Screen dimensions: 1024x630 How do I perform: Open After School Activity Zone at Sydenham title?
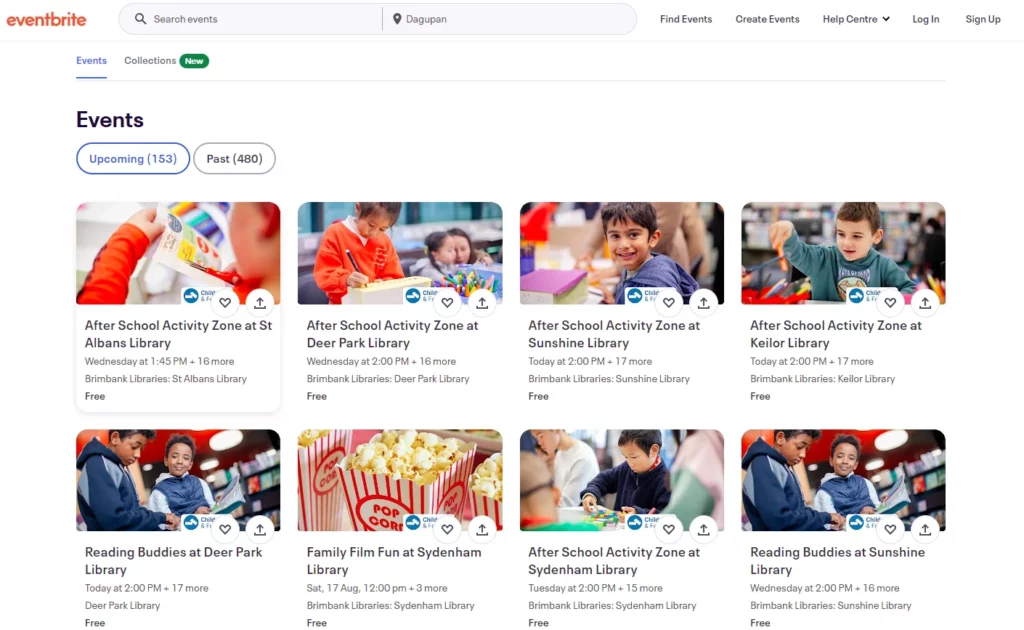pos(614,560)
